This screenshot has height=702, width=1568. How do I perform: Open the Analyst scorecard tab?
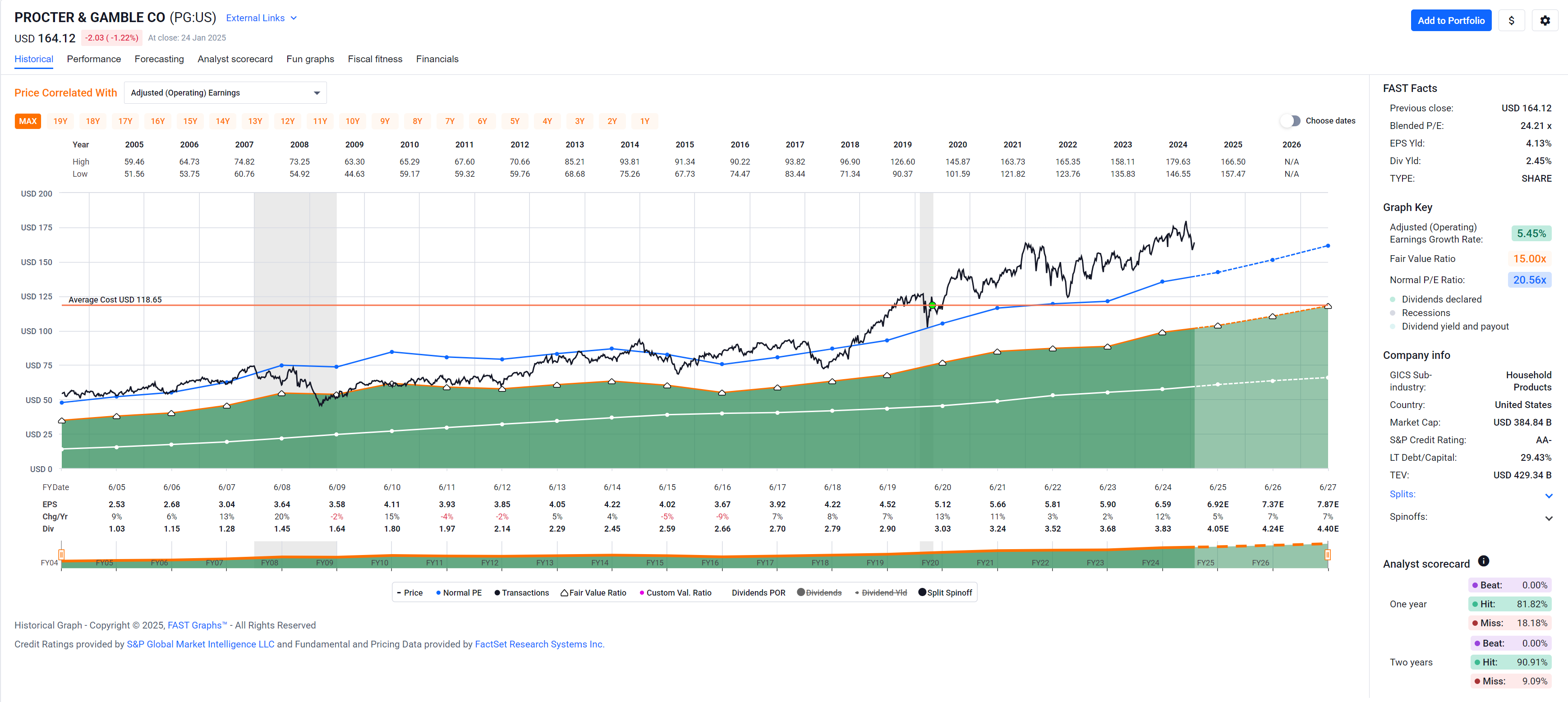(x=235, y=59)
